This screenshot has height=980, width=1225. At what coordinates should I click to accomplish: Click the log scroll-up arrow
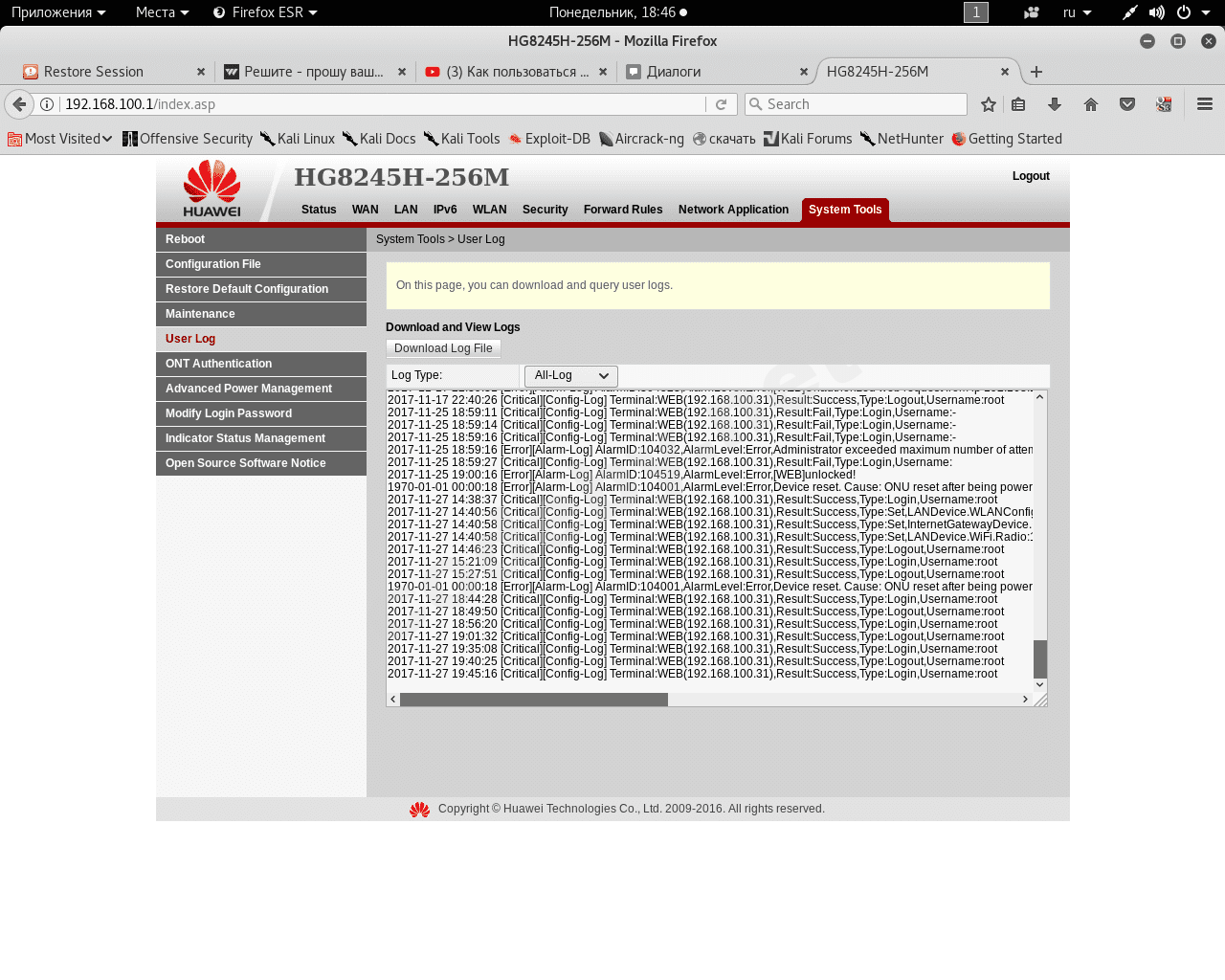[x=1040, y=397]
